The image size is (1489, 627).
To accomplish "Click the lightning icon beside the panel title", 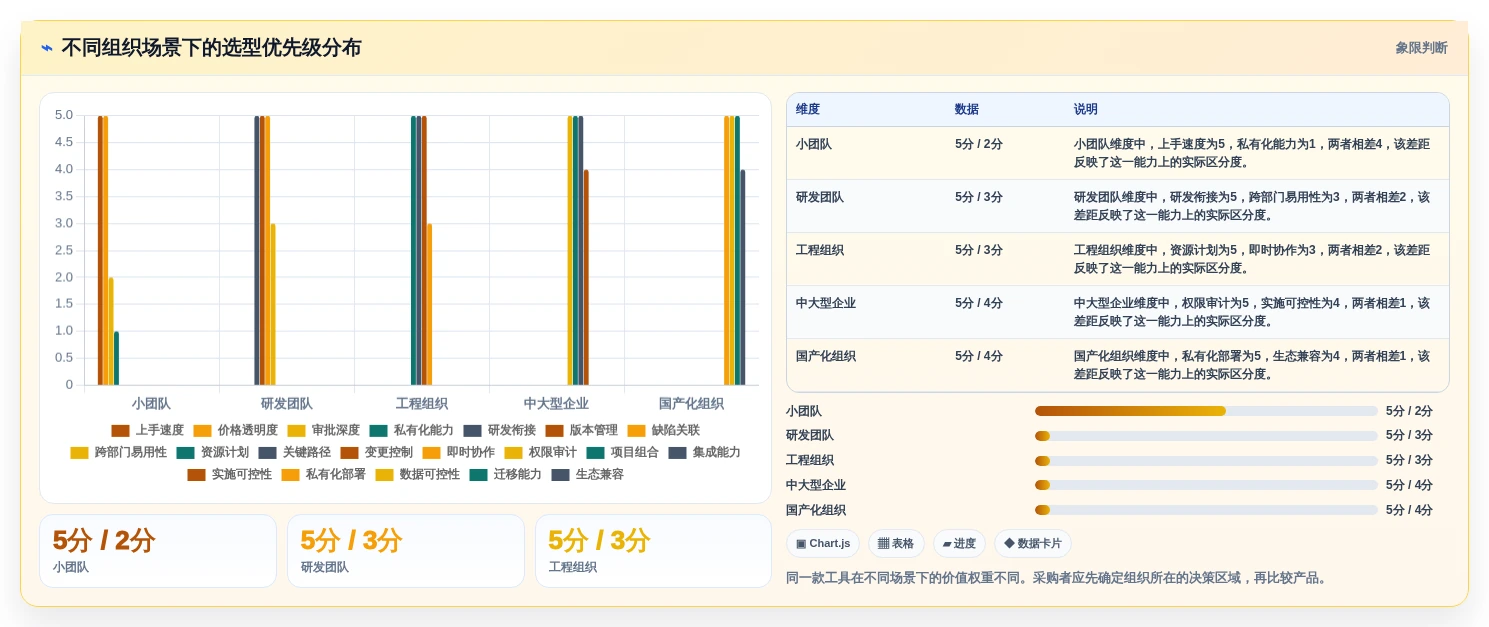I will click(47, 48).
